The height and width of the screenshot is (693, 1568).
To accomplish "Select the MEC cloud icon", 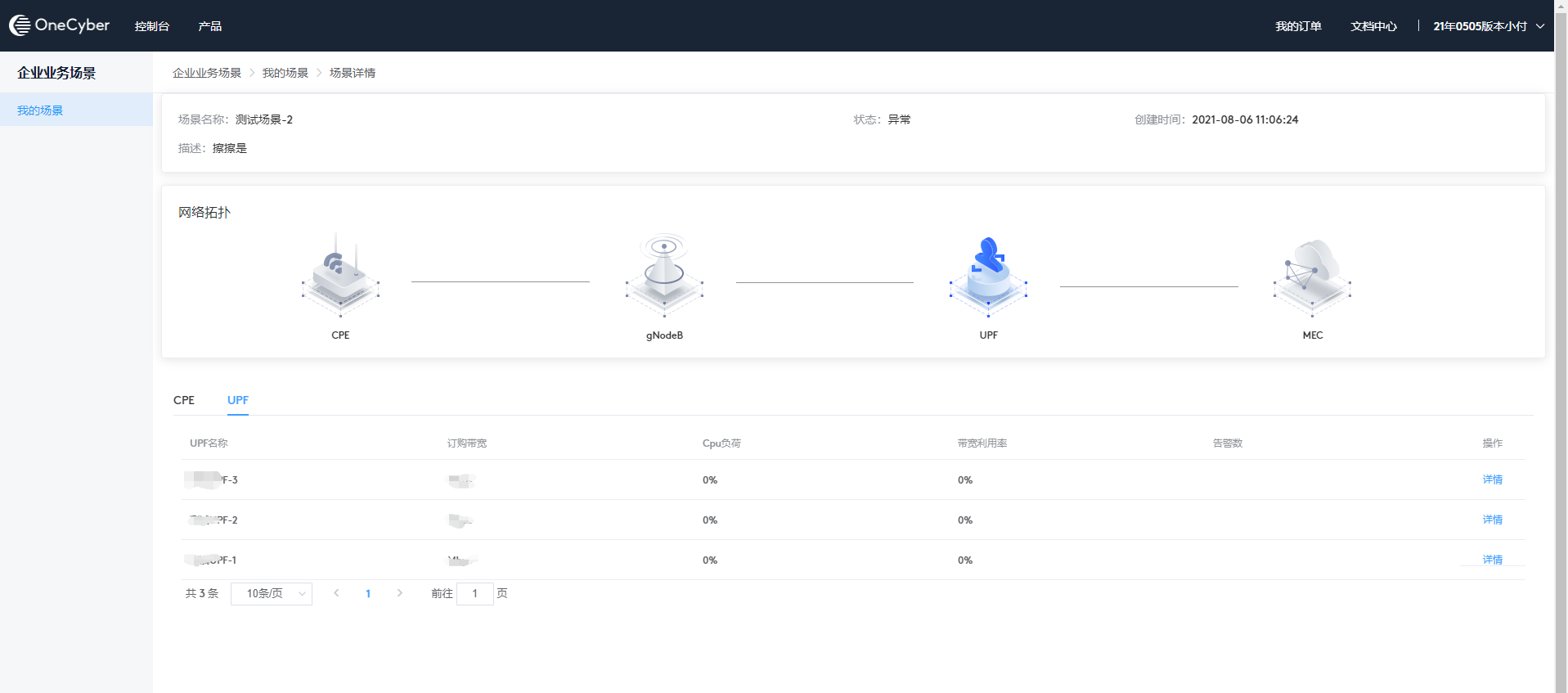I will click(x=1312, y=276).
